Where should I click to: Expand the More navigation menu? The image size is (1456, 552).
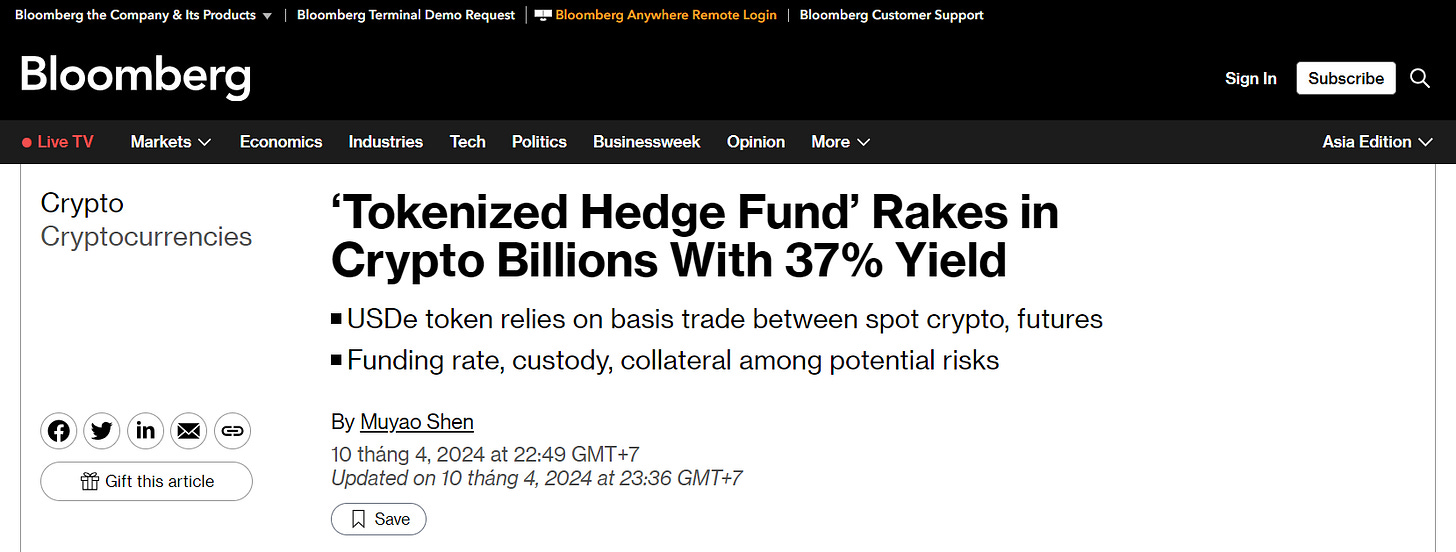[x=840, y=142]
